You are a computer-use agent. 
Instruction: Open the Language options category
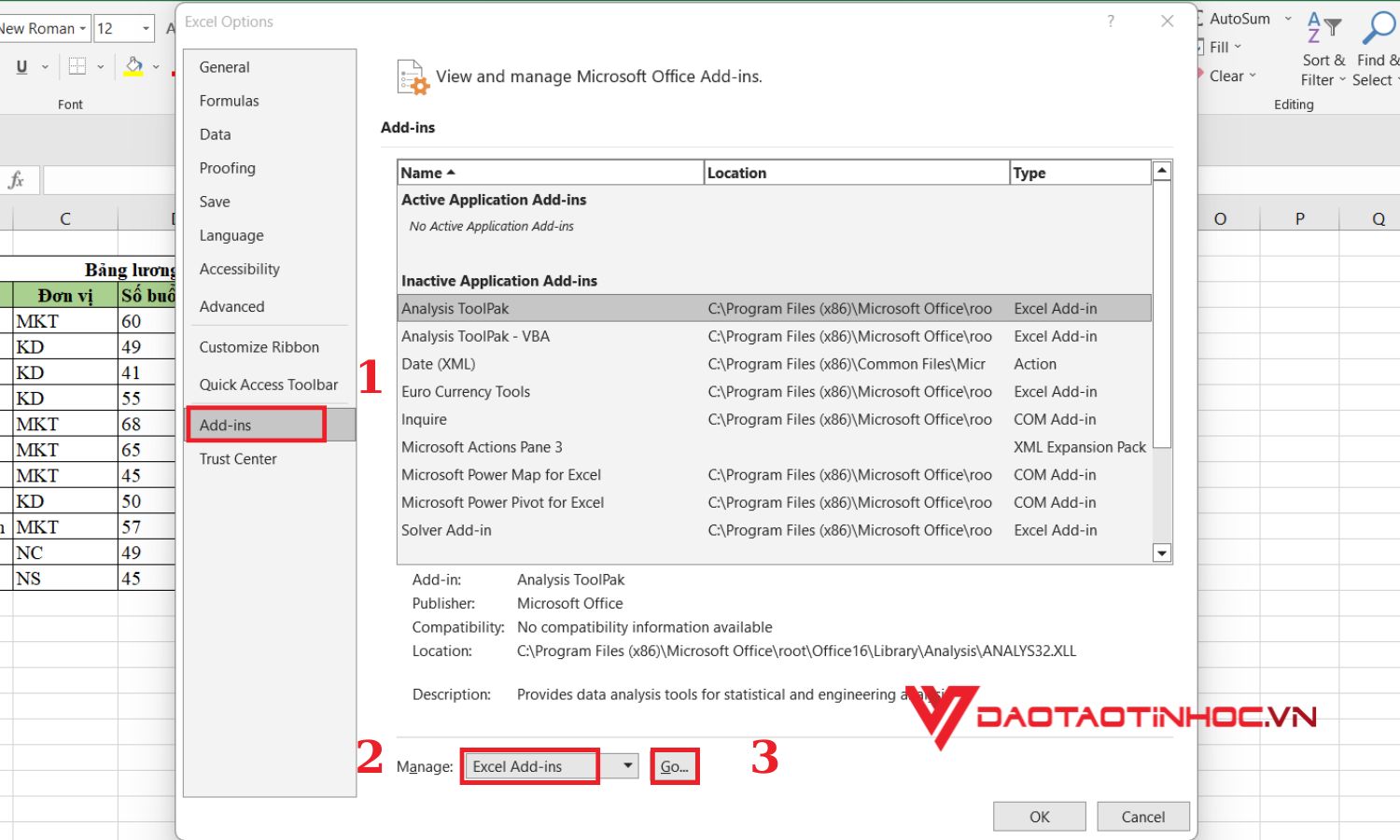(x=270, y=235)
